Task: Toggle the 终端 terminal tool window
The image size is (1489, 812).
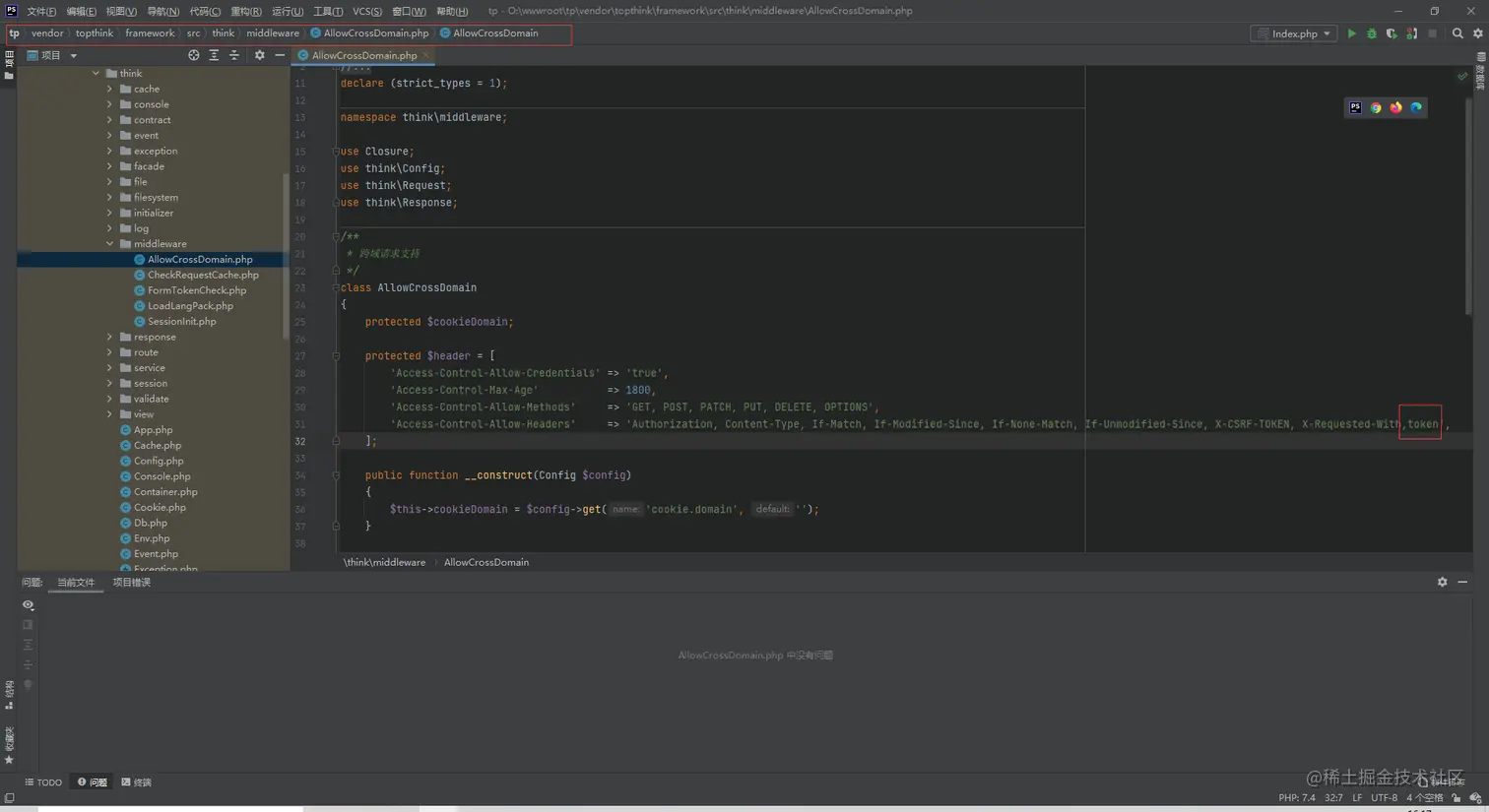Action: (x=137, y=782)
